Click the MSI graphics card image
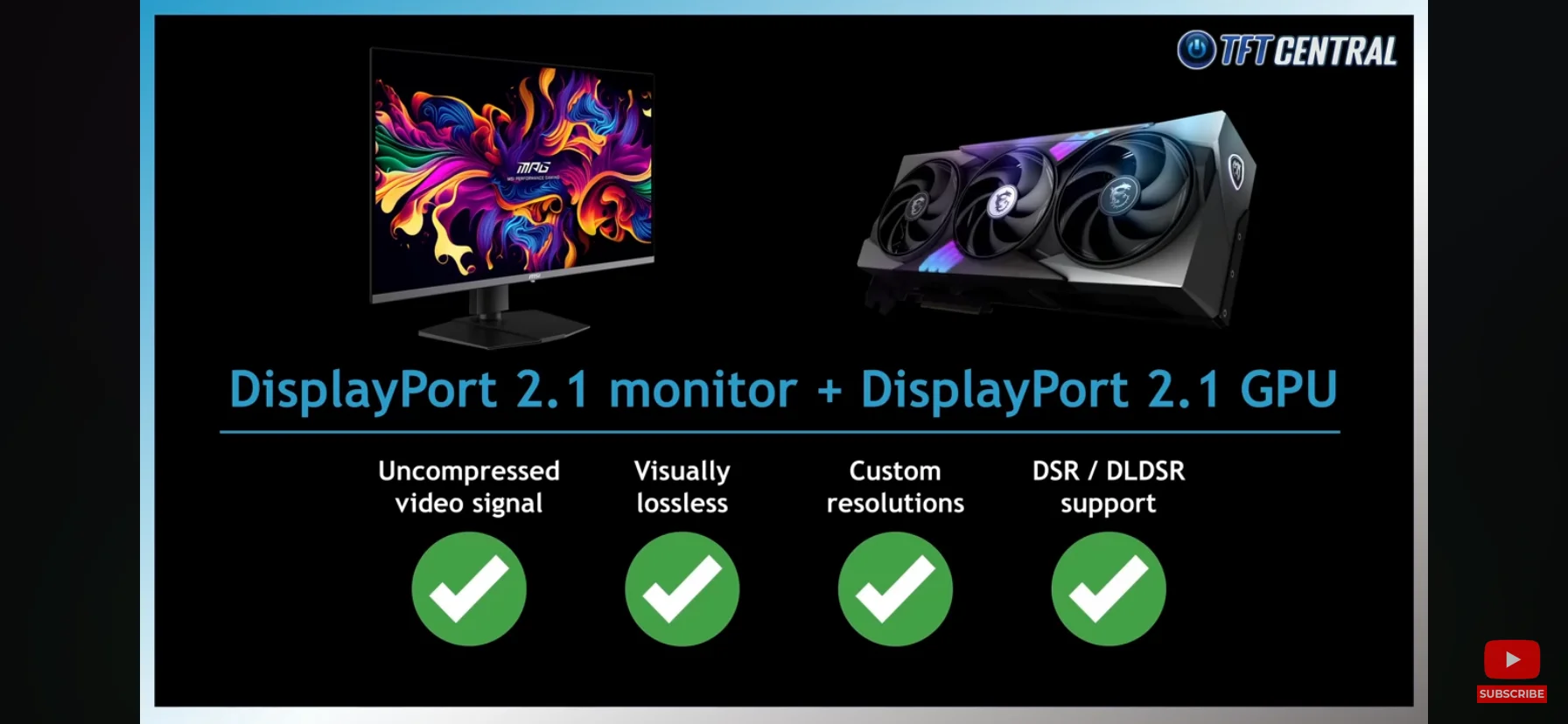 click(1057, 220)
